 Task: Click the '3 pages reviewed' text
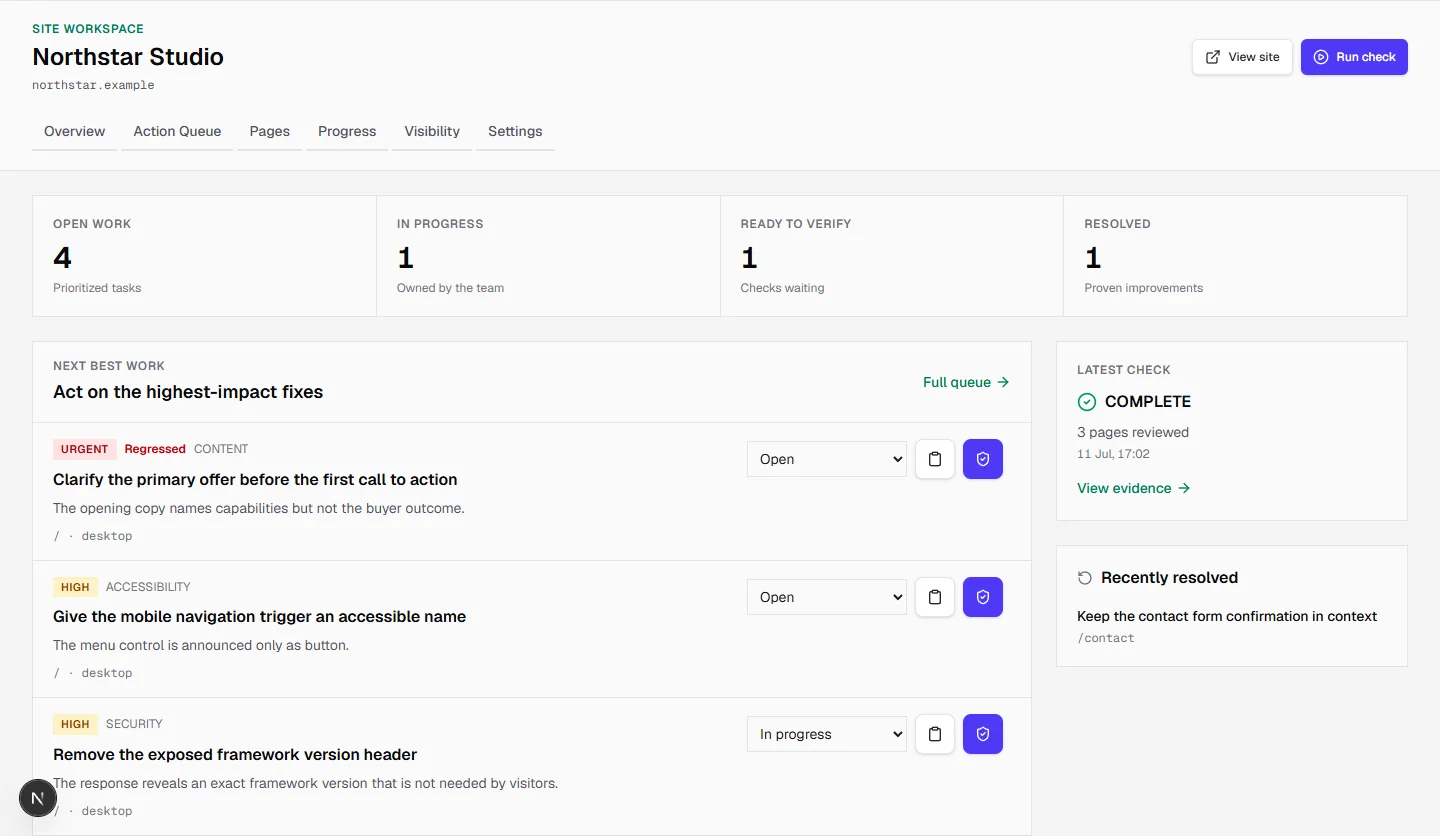[x=1133, y=433]
